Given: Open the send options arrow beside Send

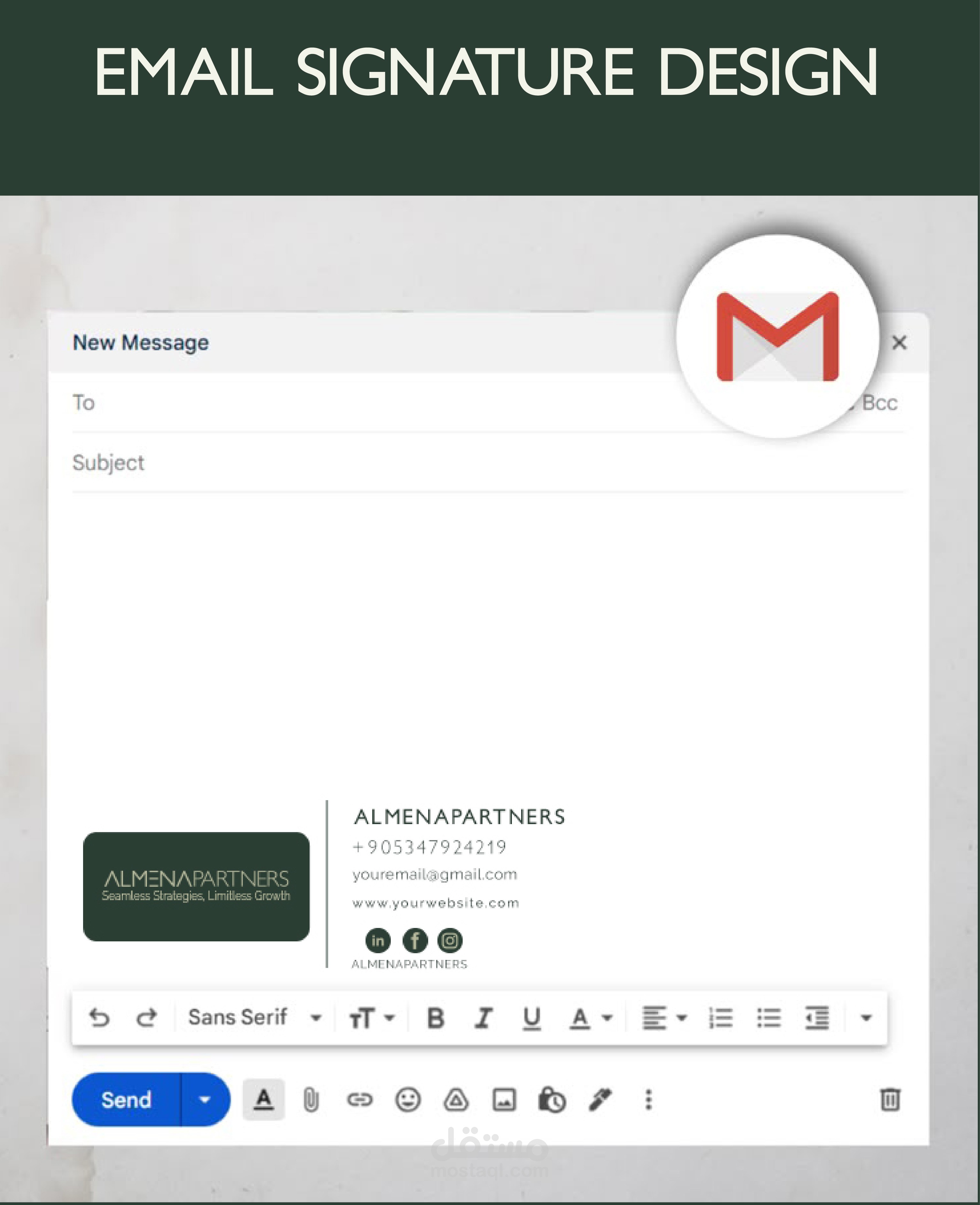Looking at the screenshot, I should [x=205, y=1100].
